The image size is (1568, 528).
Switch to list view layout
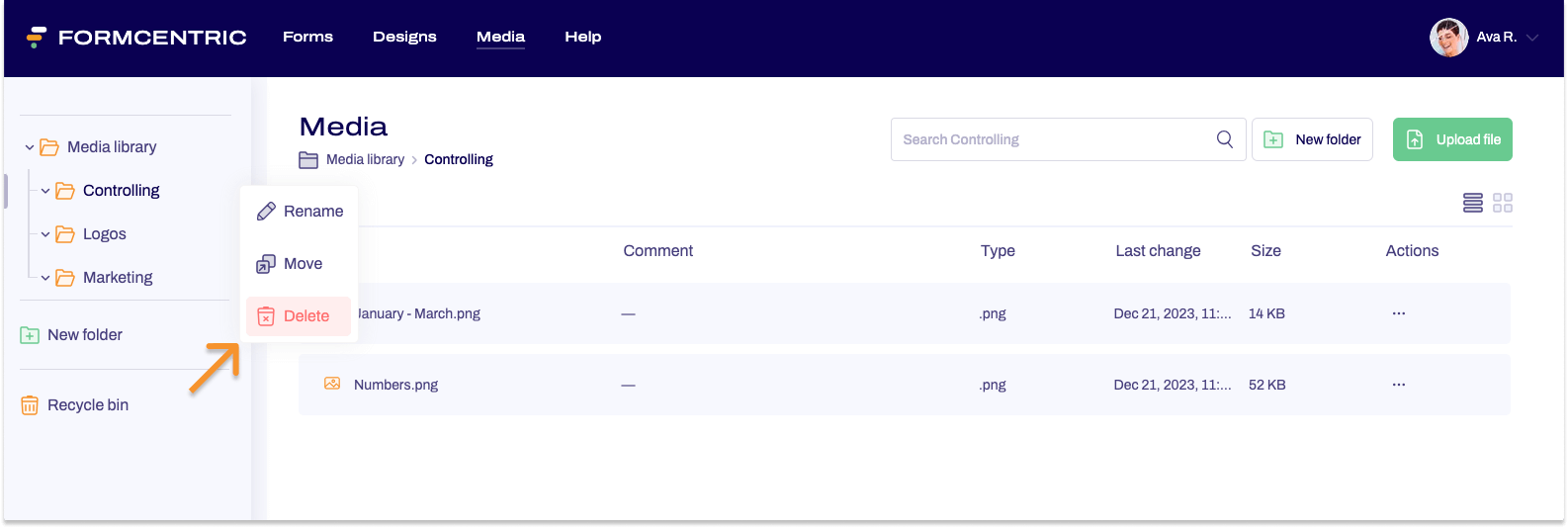(x=1472, y=203)
